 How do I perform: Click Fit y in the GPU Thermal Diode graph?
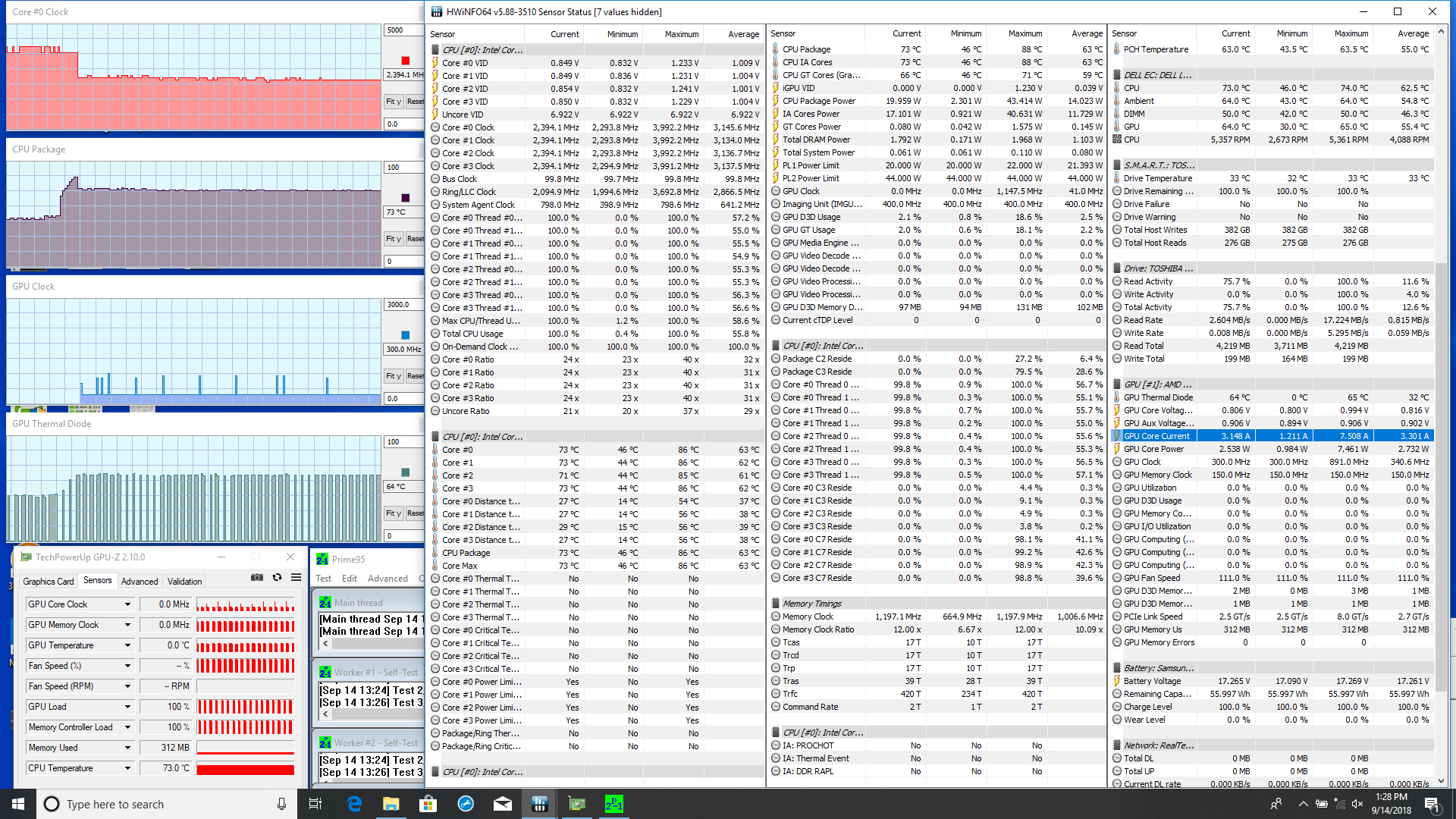[x=393, y=513]
